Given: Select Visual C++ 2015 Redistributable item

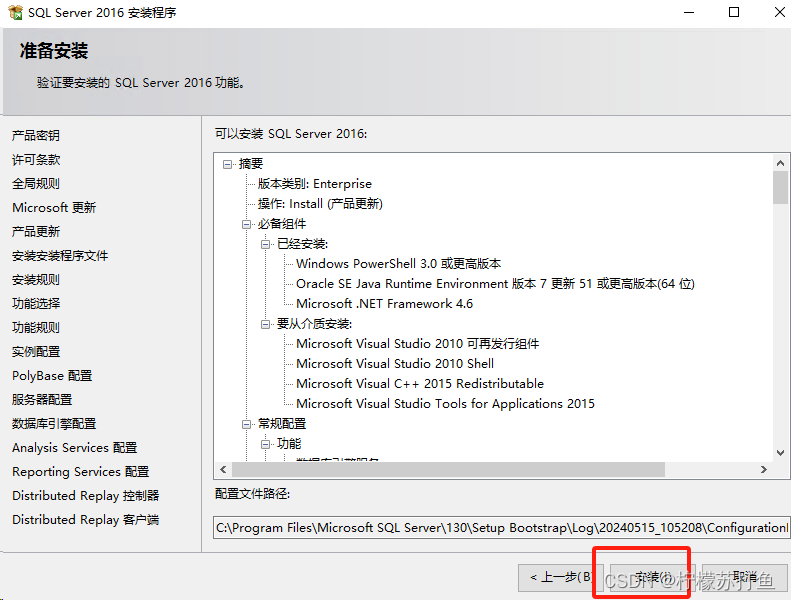Looking at the screenshot, I should pyautogui.click(x=420, y=384).
